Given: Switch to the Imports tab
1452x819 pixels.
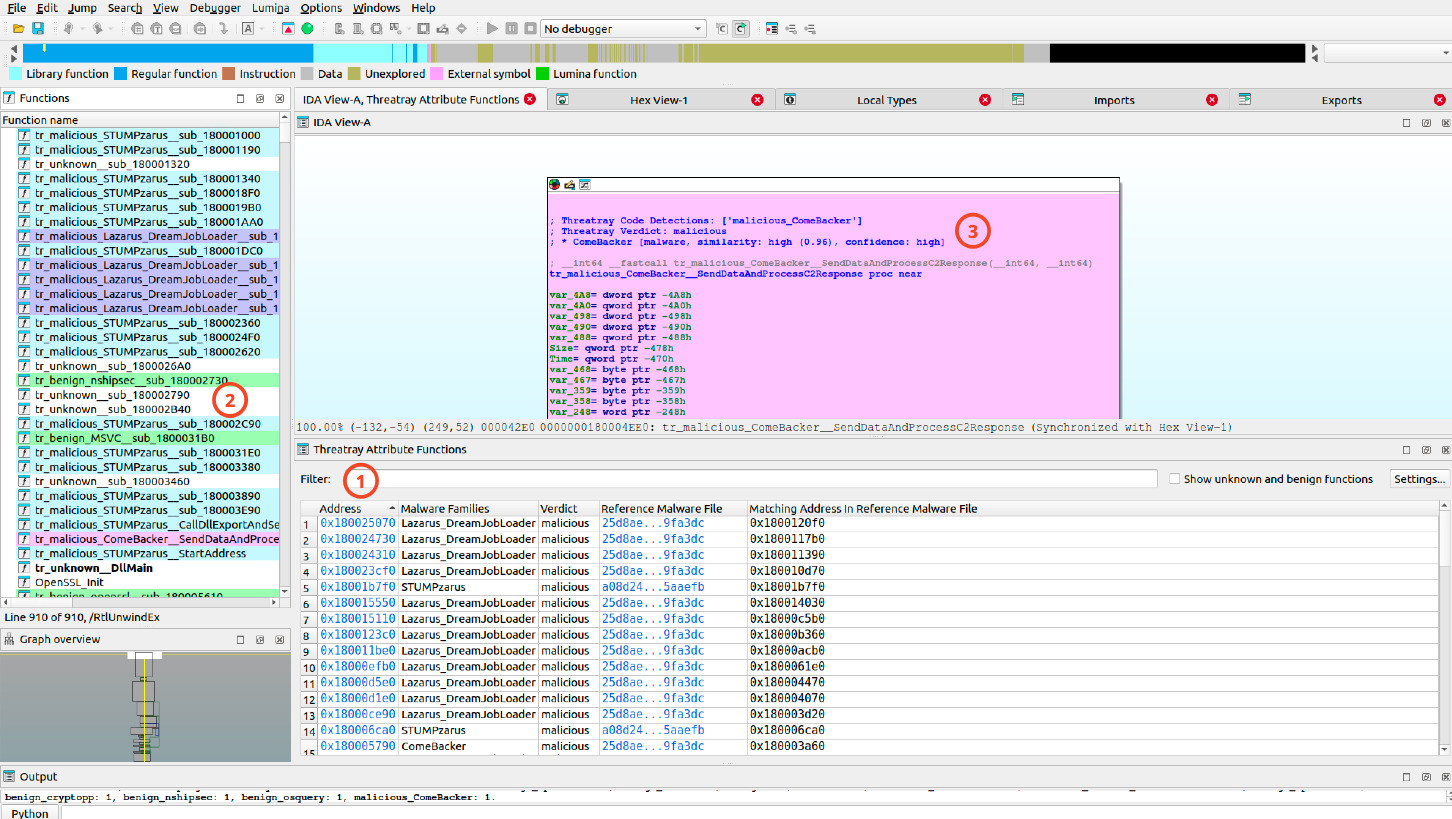Looking at the screenshot, I should [1114, 100].
